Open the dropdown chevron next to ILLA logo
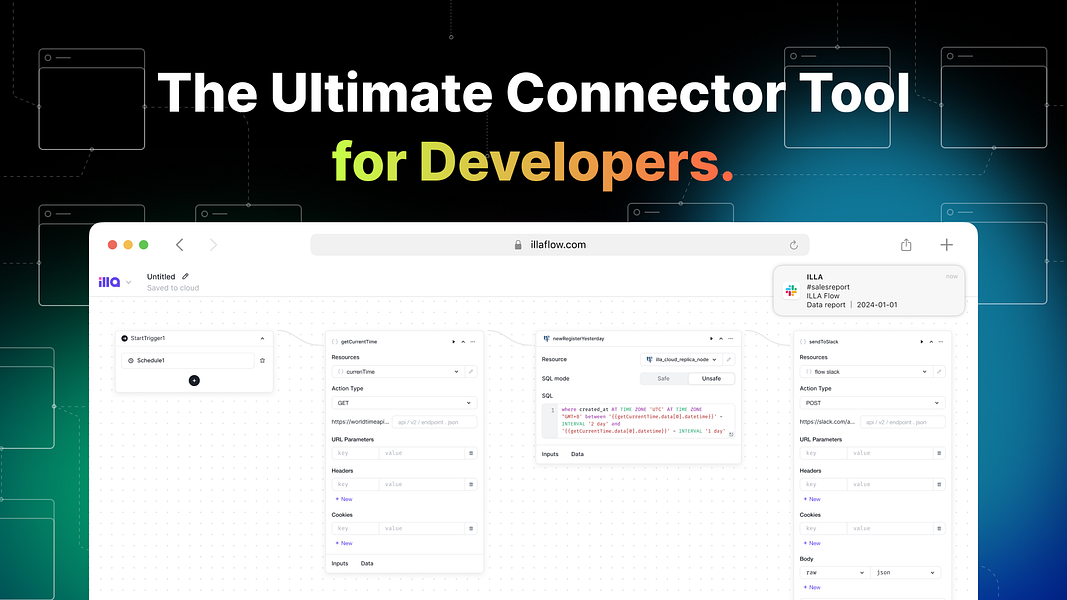The height and width of the screenshot is (600, 1067). [x=129, y=282]
